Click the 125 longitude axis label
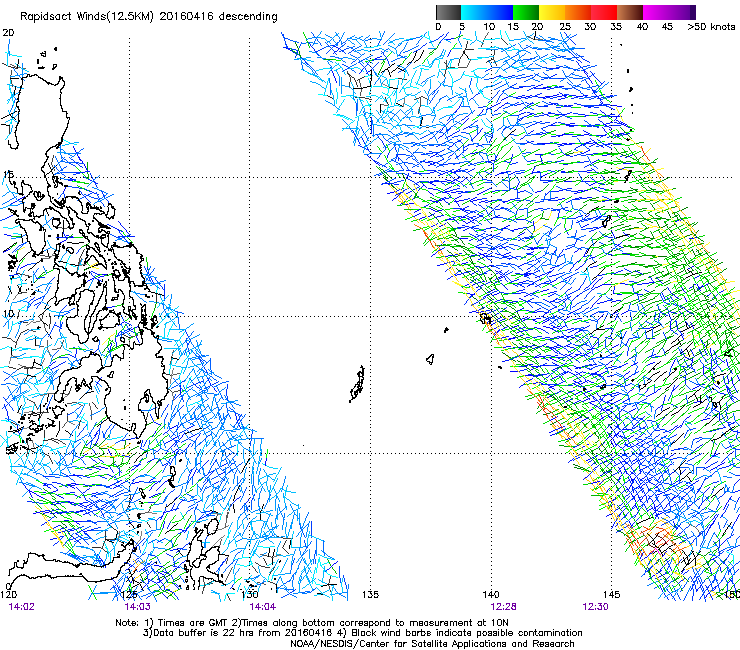This screenshot has width=740, height=650. coord(129,595)
